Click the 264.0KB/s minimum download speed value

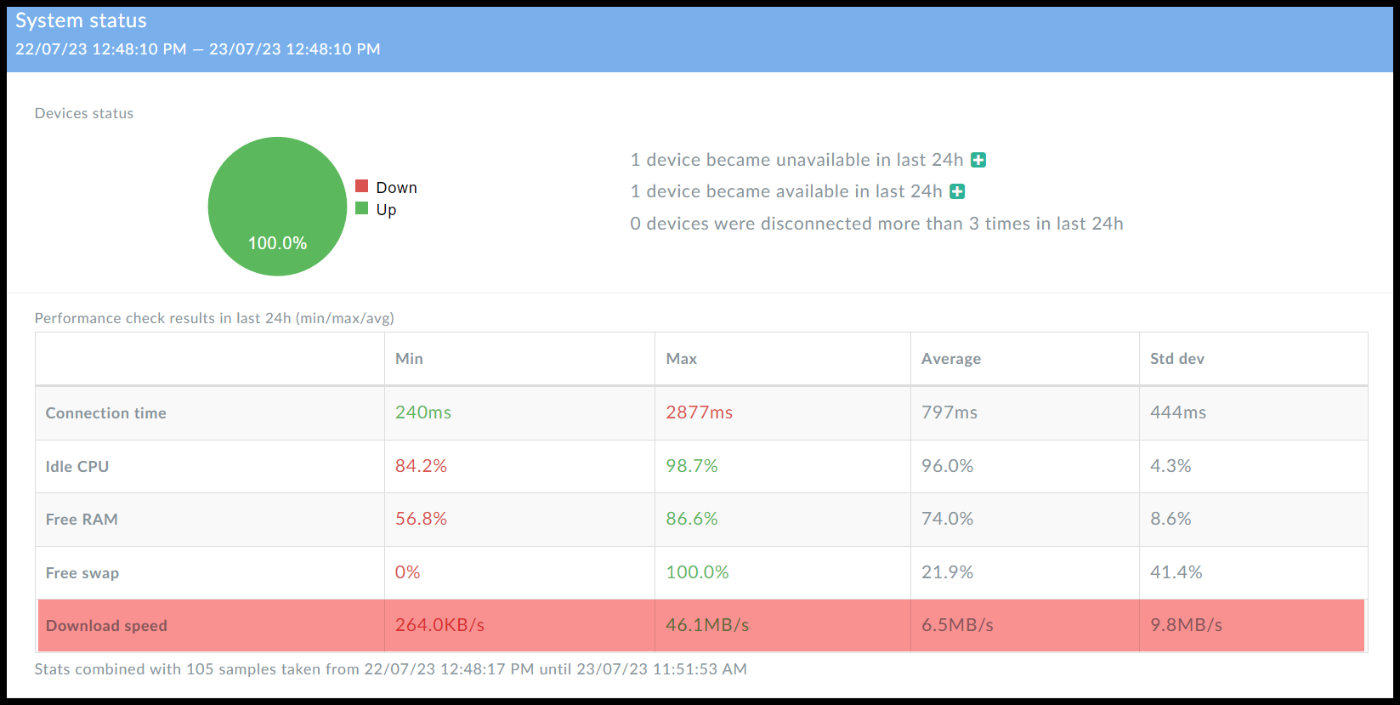440,626
